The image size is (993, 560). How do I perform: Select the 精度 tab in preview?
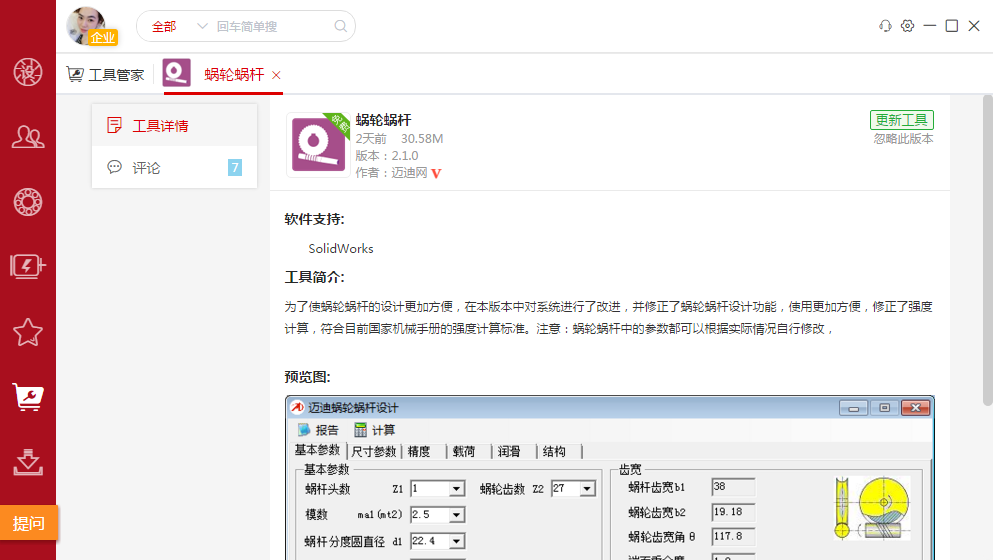(x=419, y=452)
